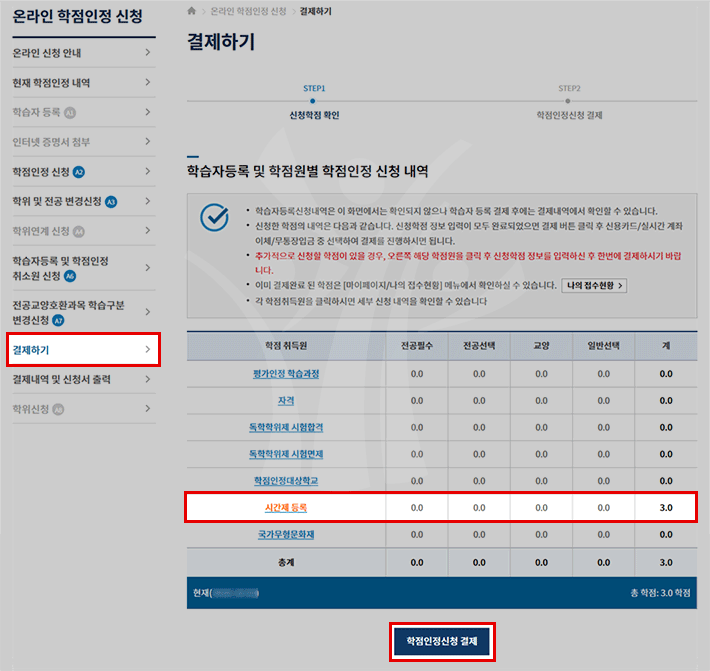Viewport: 710px width, 671px height.
Task: Click the STEP2 progress dot
Action: 568,100
